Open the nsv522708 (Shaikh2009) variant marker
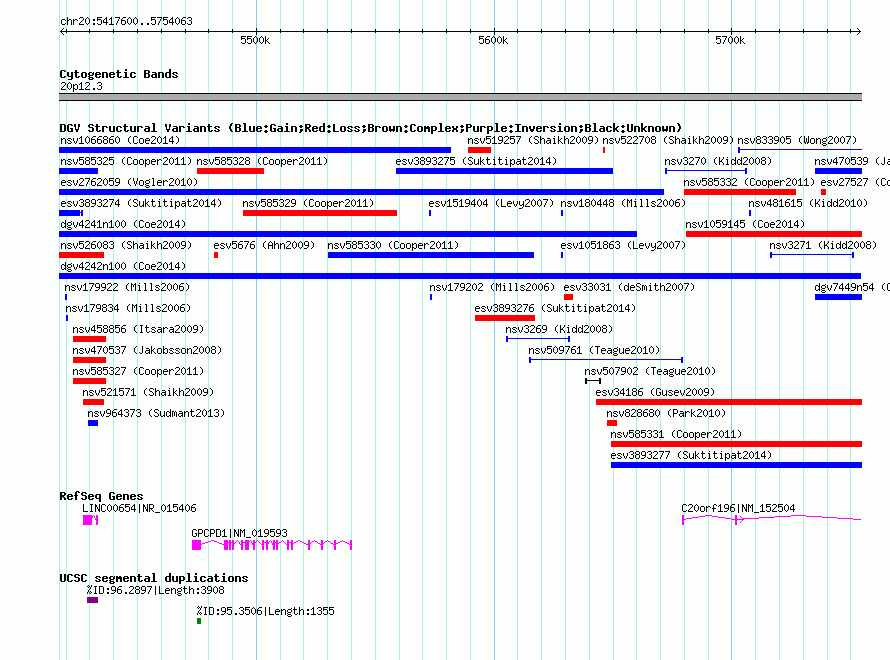 pos(604,150)
